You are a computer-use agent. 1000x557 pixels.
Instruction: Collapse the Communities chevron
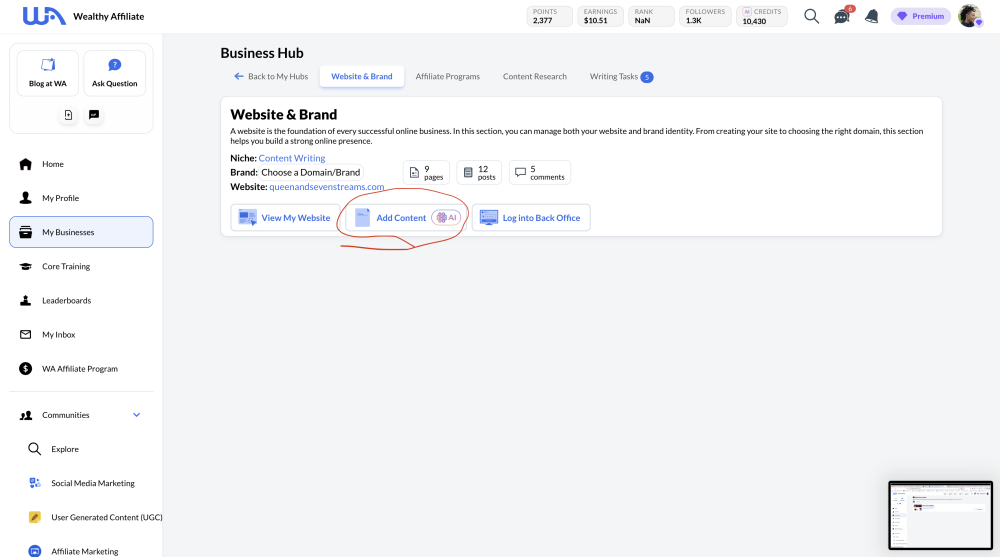[136, 415]
